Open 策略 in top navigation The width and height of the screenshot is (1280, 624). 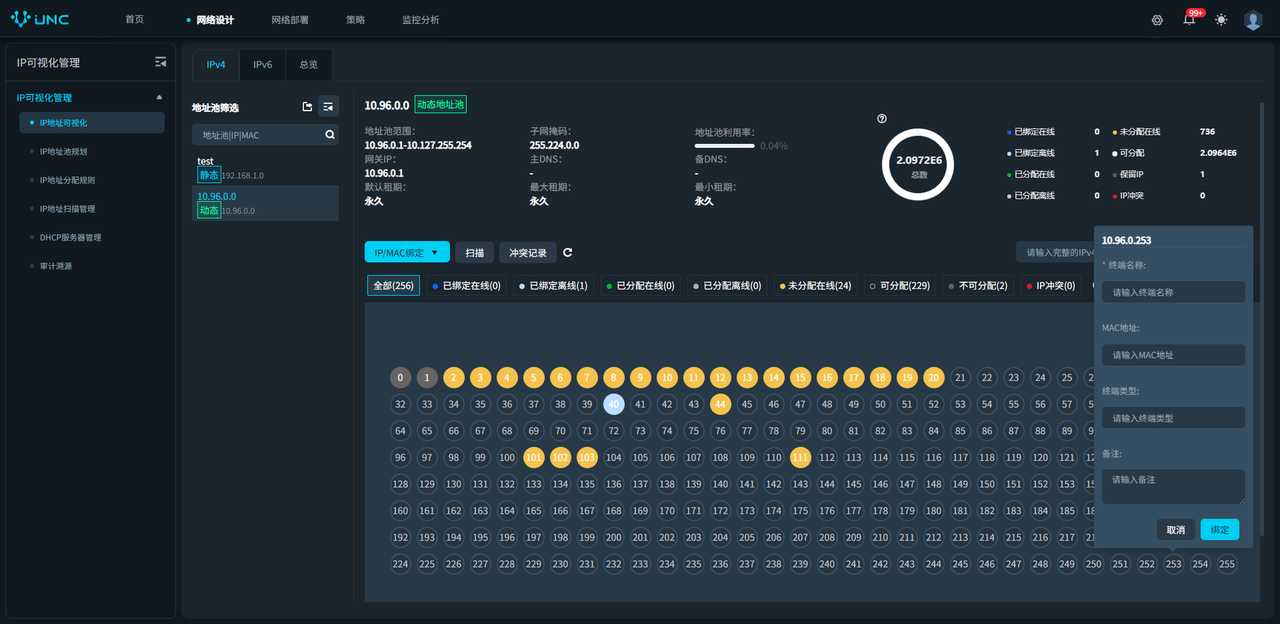coord(355,20)
